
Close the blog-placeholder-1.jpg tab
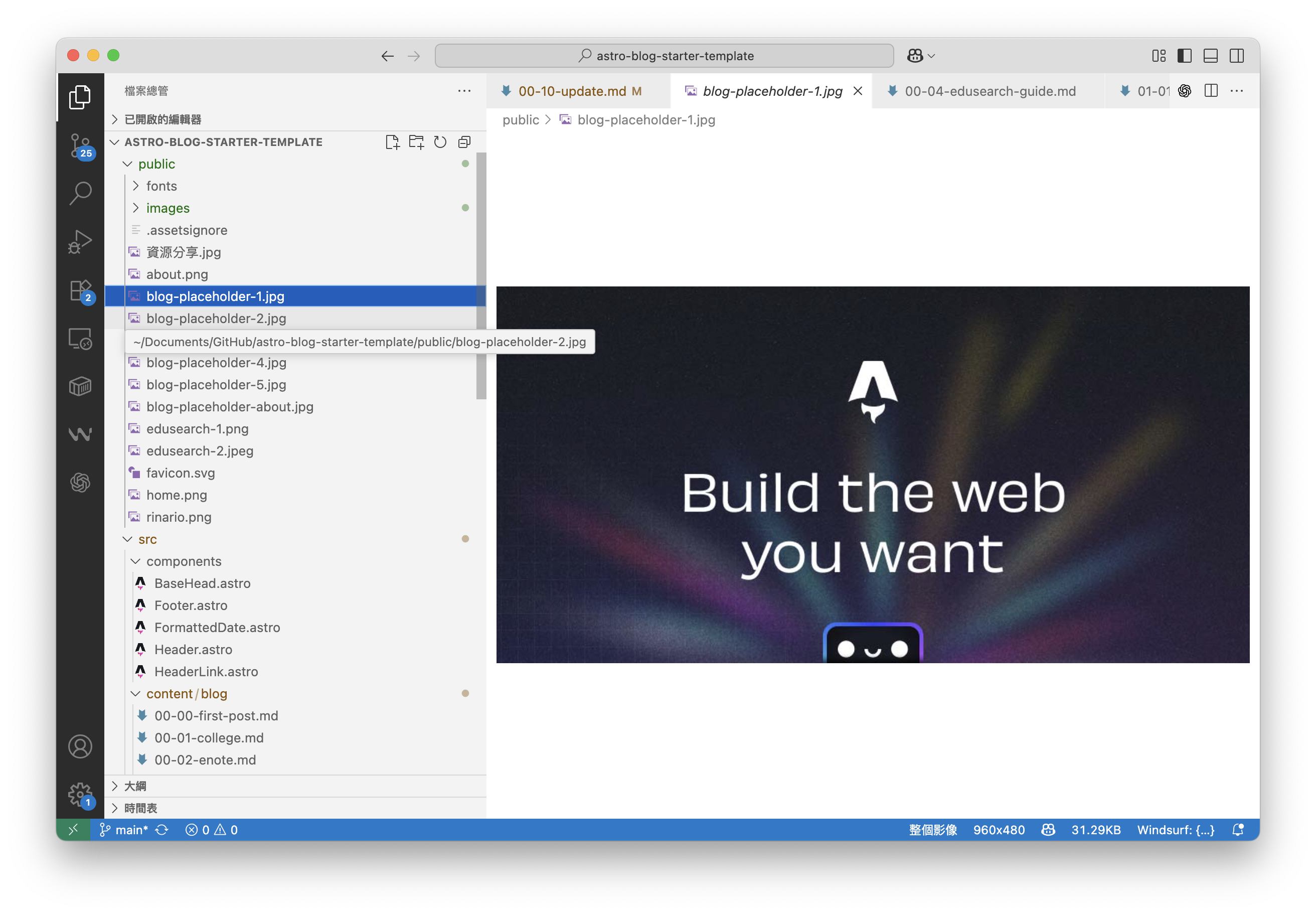click(x=858, y=91)
